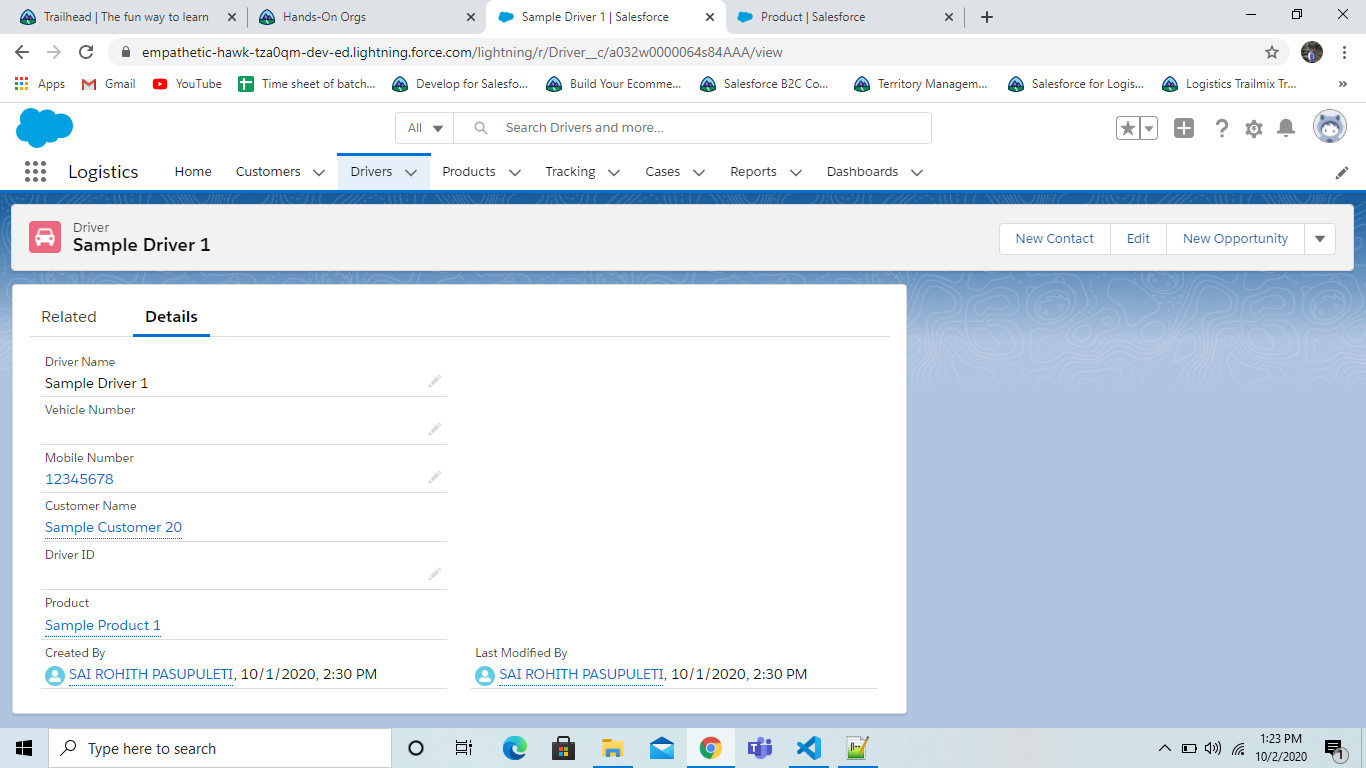Click the help question mark icon
Image resolution: width=1366 pixels, height=768 pixels.
pos(1221,128)
